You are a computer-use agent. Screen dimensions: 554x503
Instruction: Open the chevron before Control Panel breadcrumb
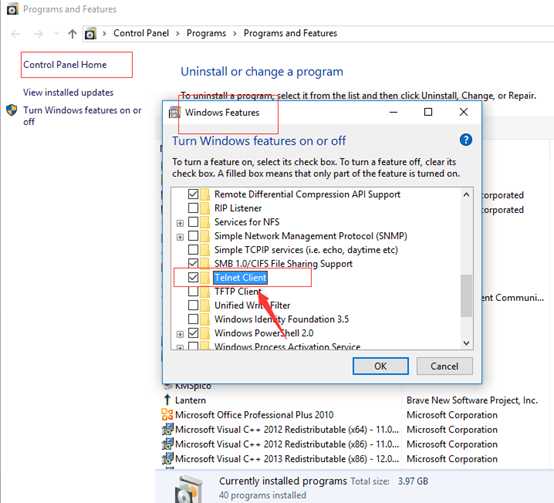click(x=104, y=34)
